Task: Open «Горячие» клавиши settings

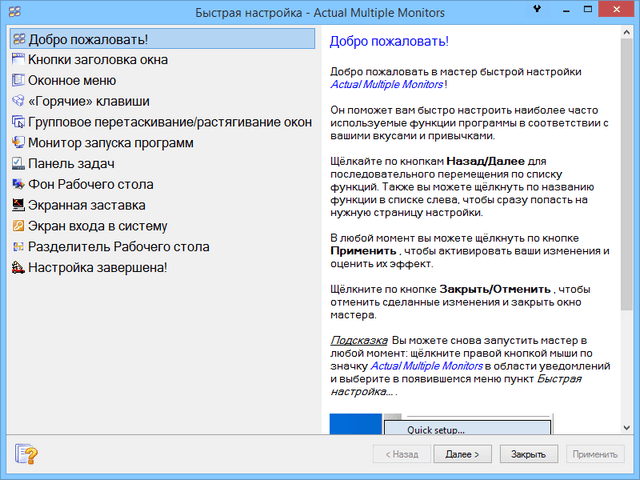Action: (89, 102)
